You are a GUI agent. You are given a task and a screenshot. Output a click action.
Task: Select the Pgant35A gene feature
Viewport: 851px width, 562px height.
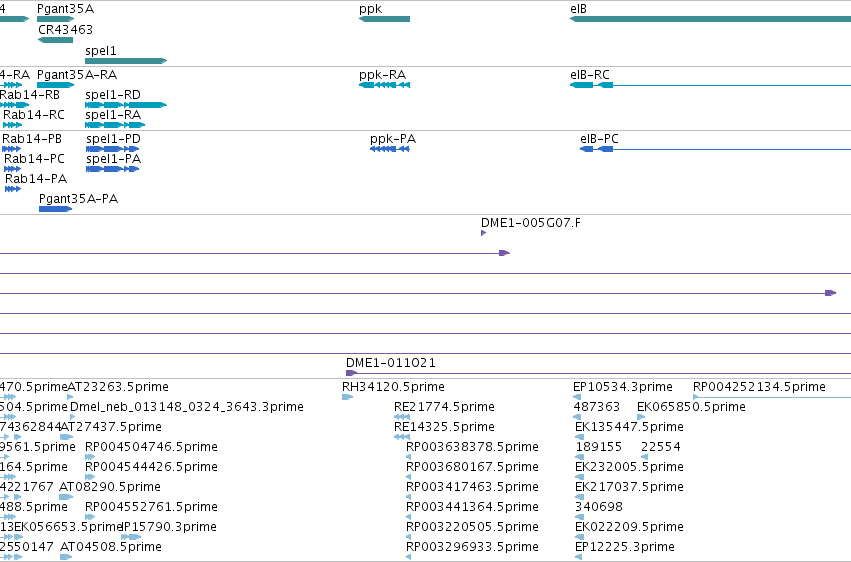[x=55, y=19]
